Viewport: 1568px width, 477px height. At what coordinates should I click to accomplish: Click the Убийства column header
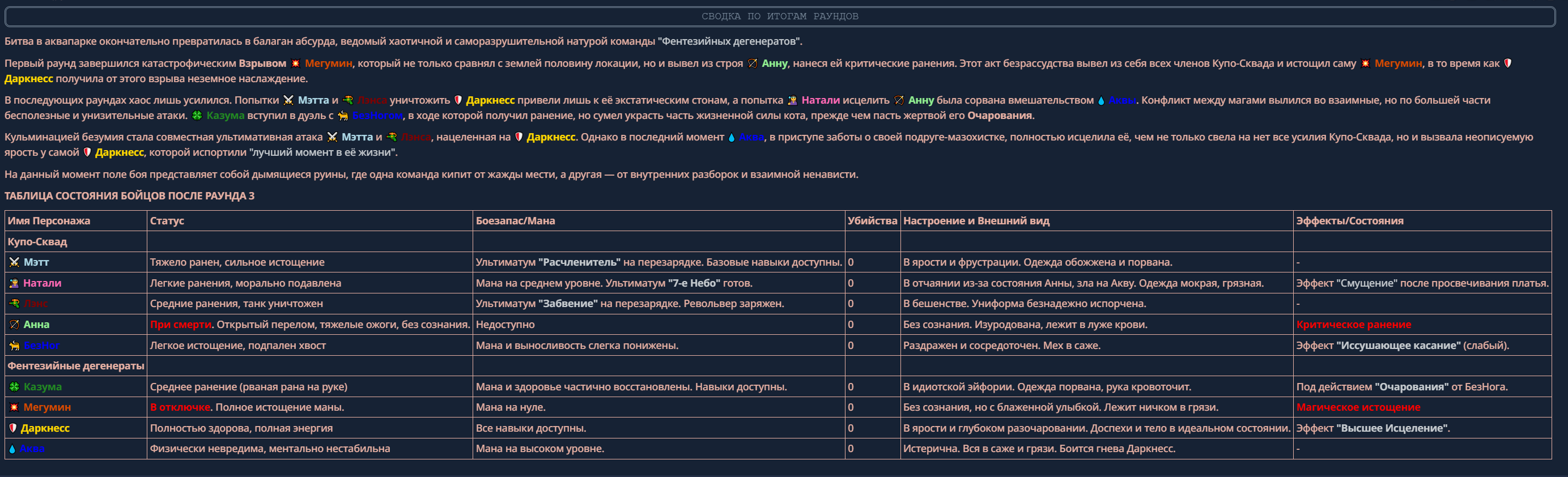point(872,221)
